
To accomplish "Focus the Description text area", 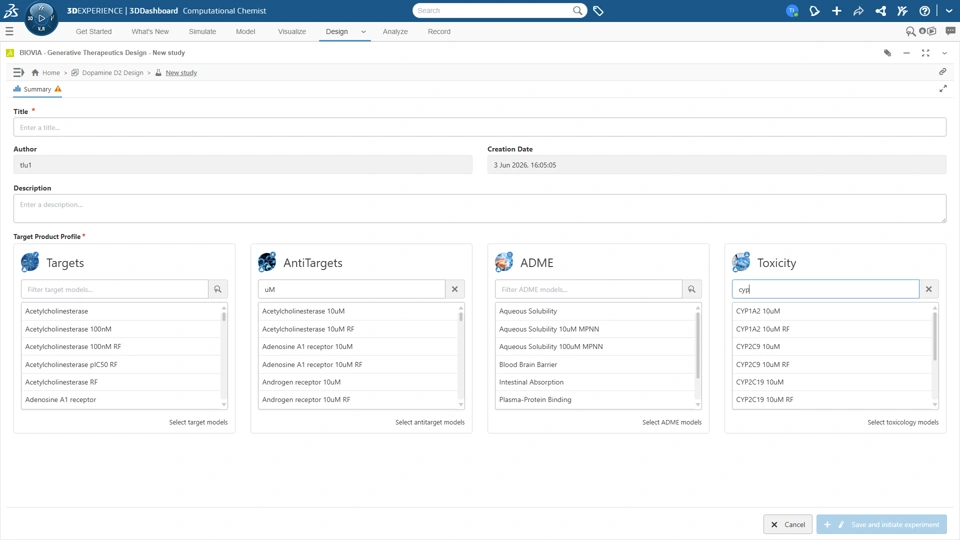I will click(480, 208).
